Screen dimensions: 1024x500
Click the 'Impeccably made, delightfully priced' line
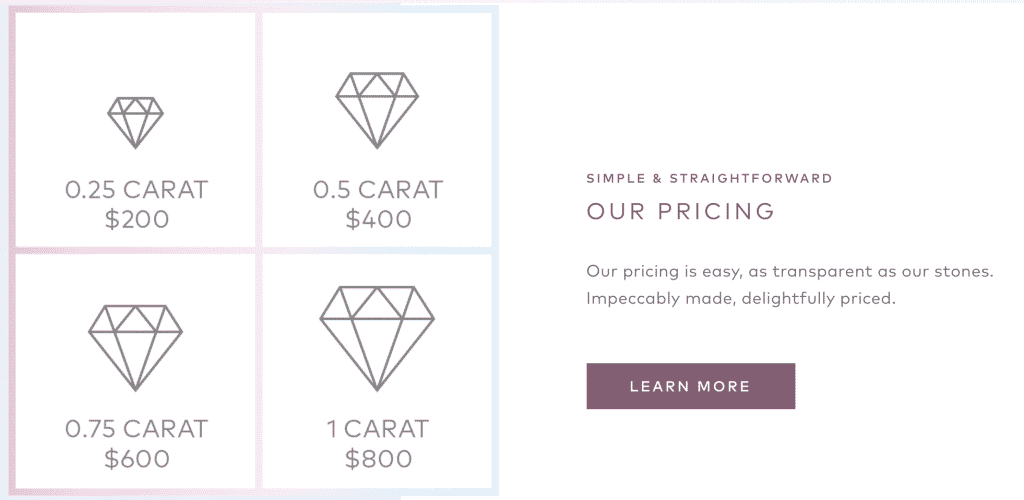point(739,299)
